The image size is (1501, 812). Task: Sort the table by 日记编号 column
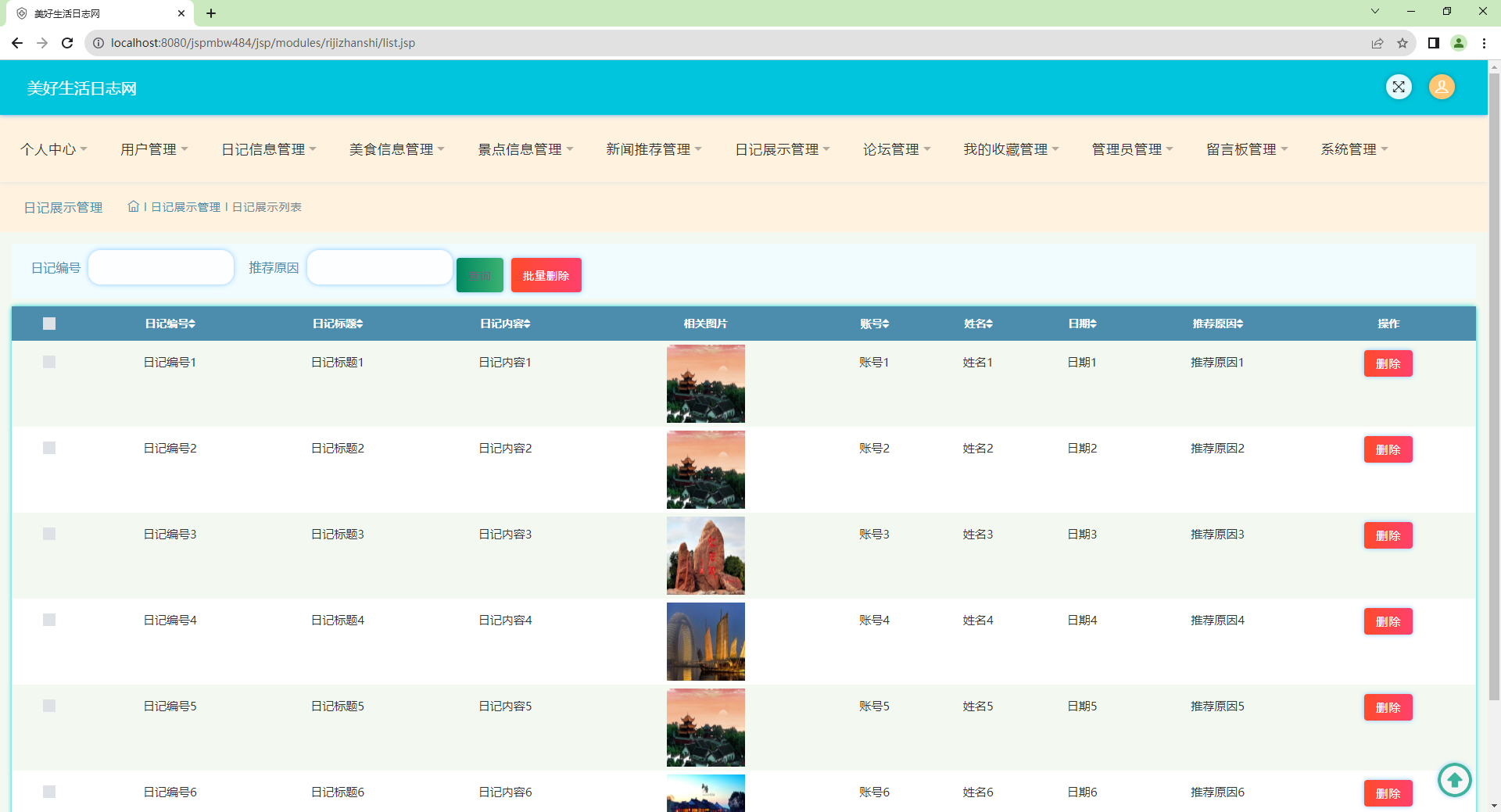click(169, 324)
